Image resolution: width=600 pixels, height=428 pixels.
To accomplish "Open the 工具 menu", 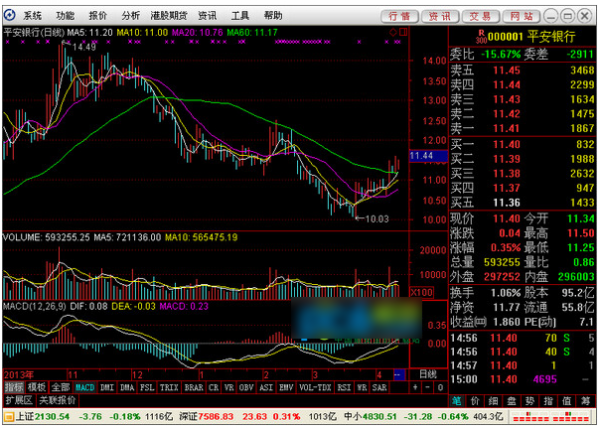I will click(240, 16).
